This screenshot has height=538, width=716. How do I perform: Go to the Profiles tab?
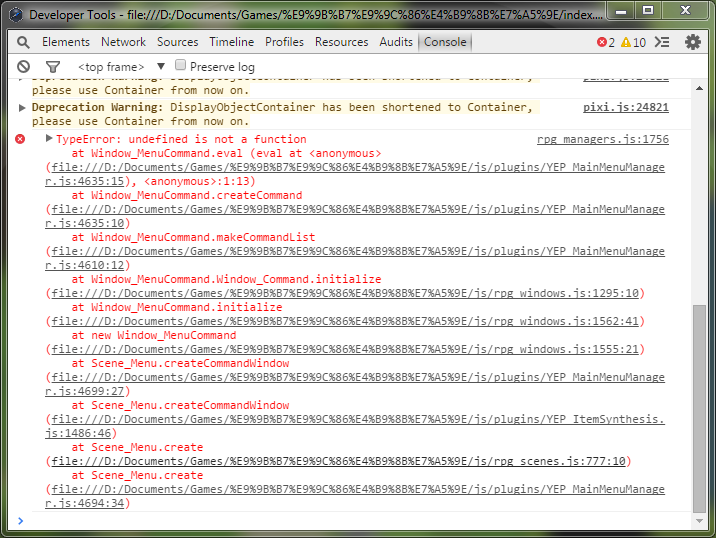click(284, 42)
